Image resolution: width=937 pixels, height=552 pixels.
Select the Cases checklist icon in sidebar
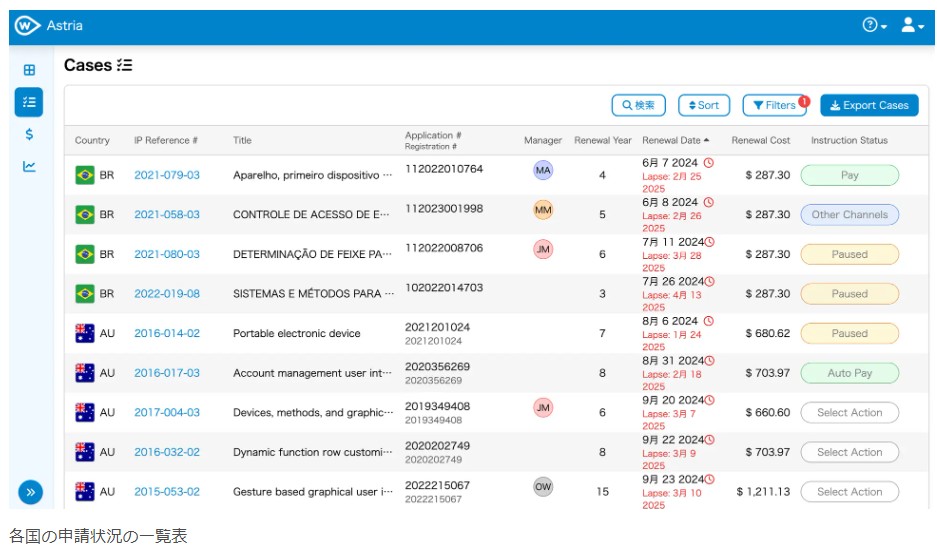[x=29, y=102]
